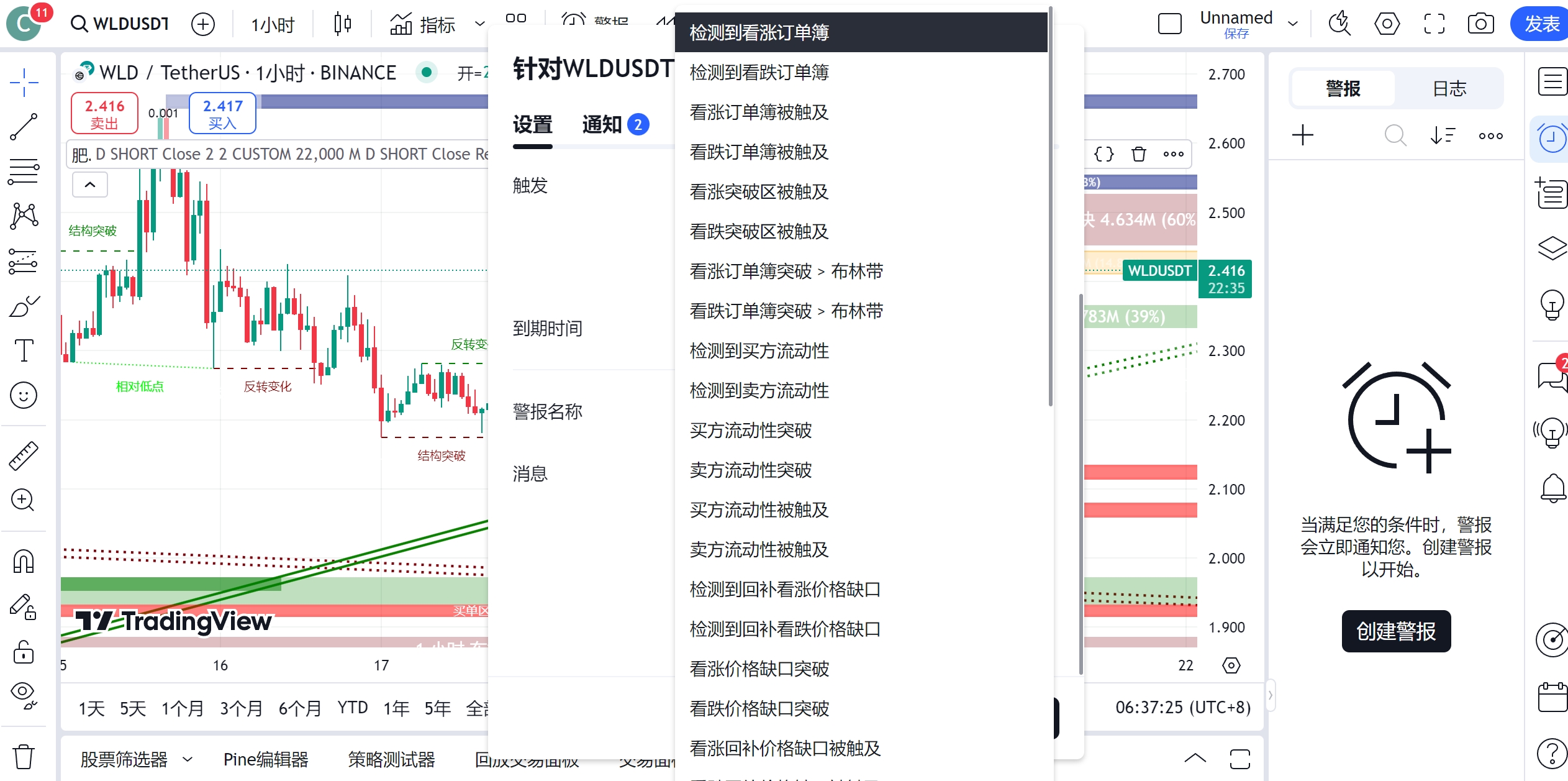This screenshot has width=1568, height=781.
Task: Open the Pine编辑器 tab
Action: 266,759
